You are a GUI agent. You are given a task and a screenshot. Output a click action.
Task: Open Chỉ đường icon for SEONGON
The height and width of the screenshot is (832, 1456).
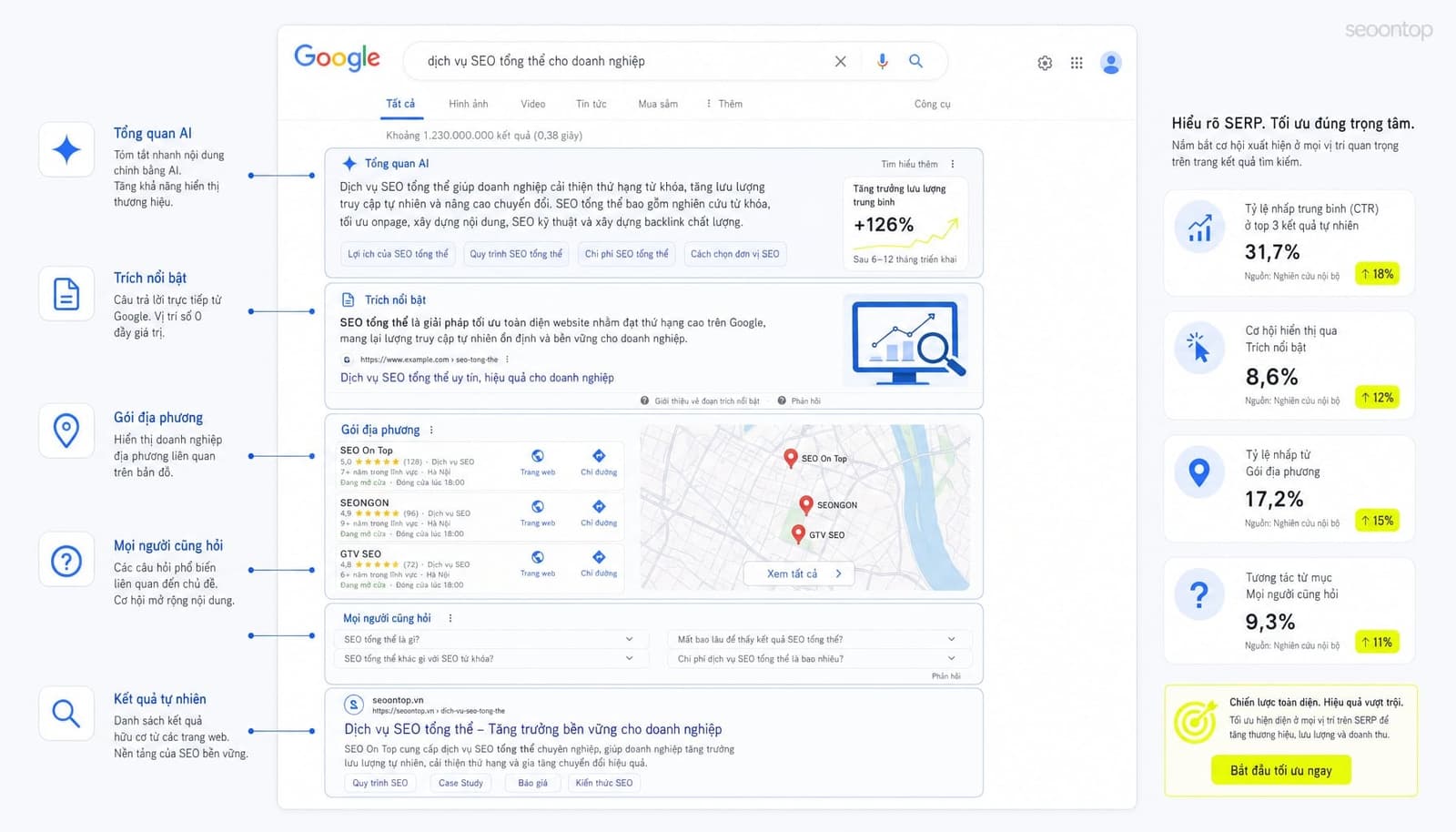point(599,507)
